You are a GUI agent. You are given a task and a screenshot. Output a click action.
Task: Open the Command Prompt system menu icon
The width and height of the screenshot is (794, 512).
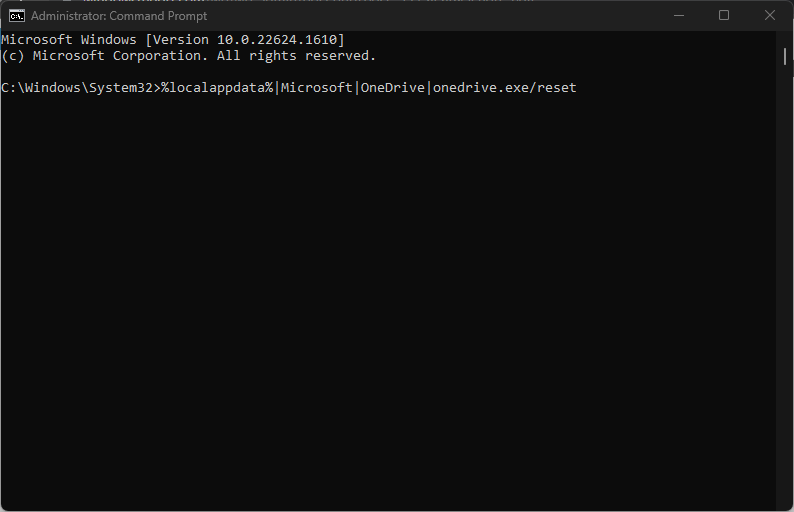point(17,16)
